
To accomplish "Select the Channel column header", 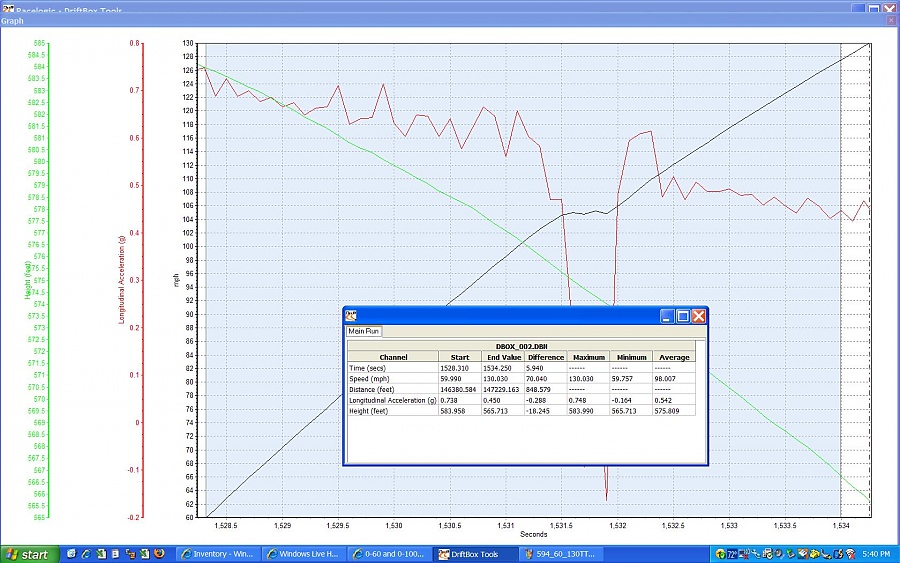I will [392, 357].
